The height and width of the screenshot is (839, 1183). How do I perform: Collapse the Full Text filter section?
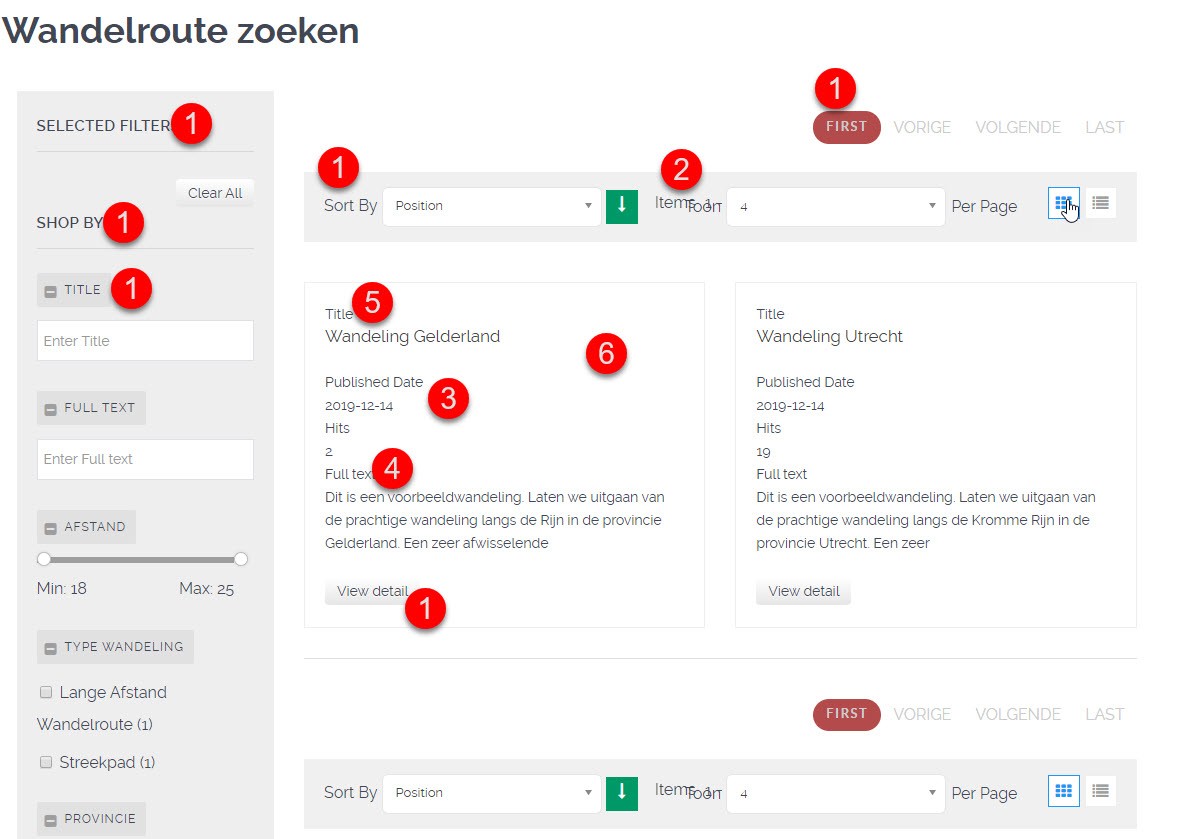click(51, 409)
